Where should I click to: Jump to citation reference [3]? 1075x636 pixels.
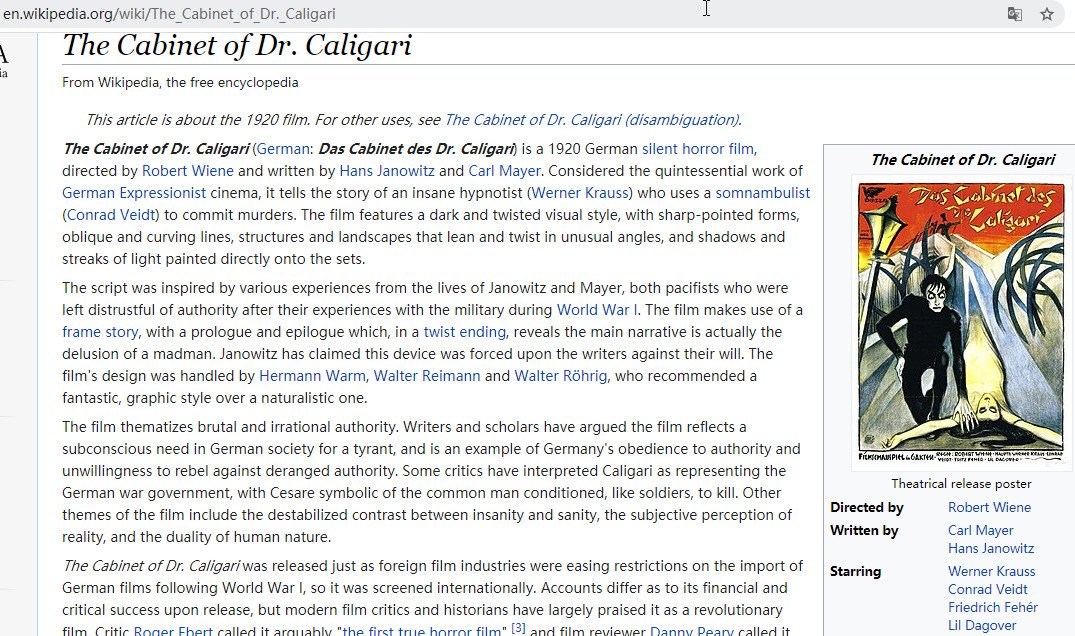coord(518,627)
